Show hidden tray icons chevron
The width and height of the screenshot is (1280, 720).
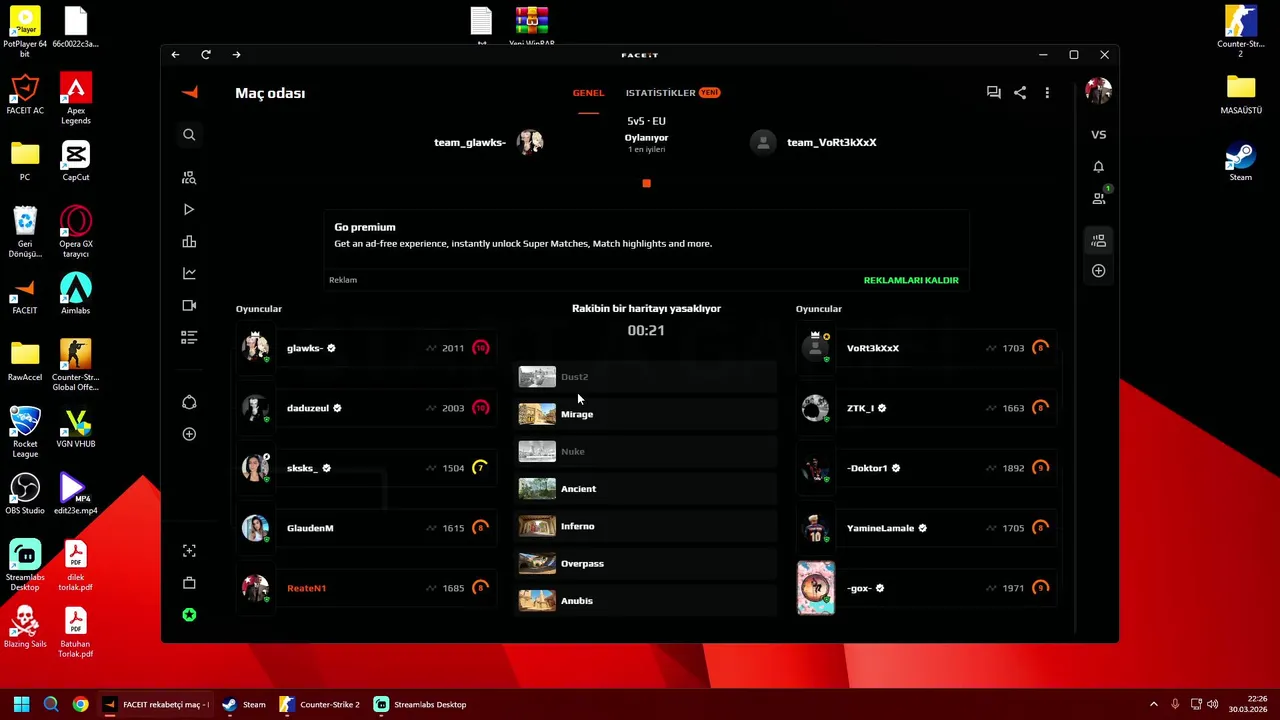coord(1153,704)
